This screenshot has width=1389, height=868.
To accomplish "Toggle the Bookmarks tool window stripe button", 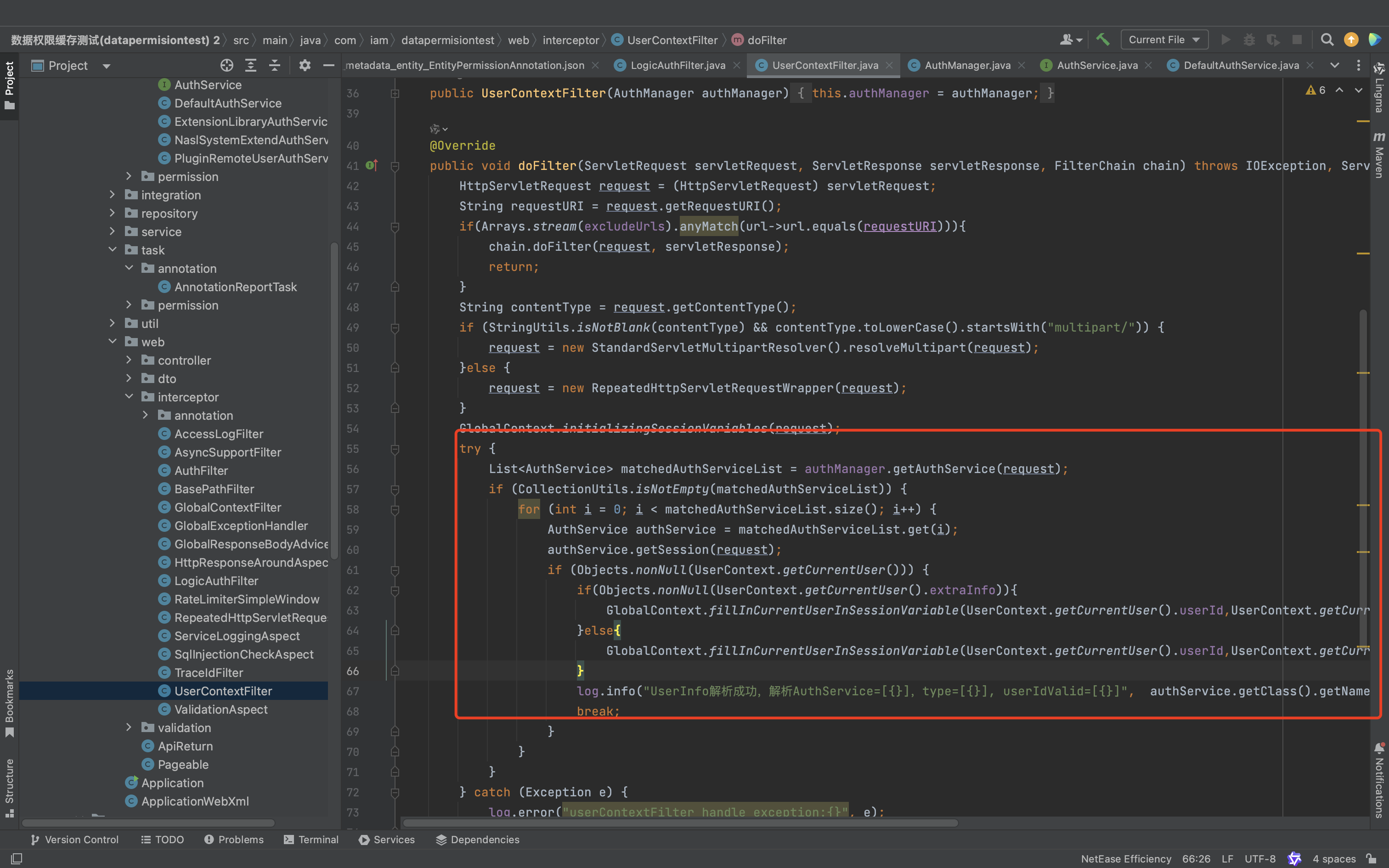I will click(x=9, y=703).
